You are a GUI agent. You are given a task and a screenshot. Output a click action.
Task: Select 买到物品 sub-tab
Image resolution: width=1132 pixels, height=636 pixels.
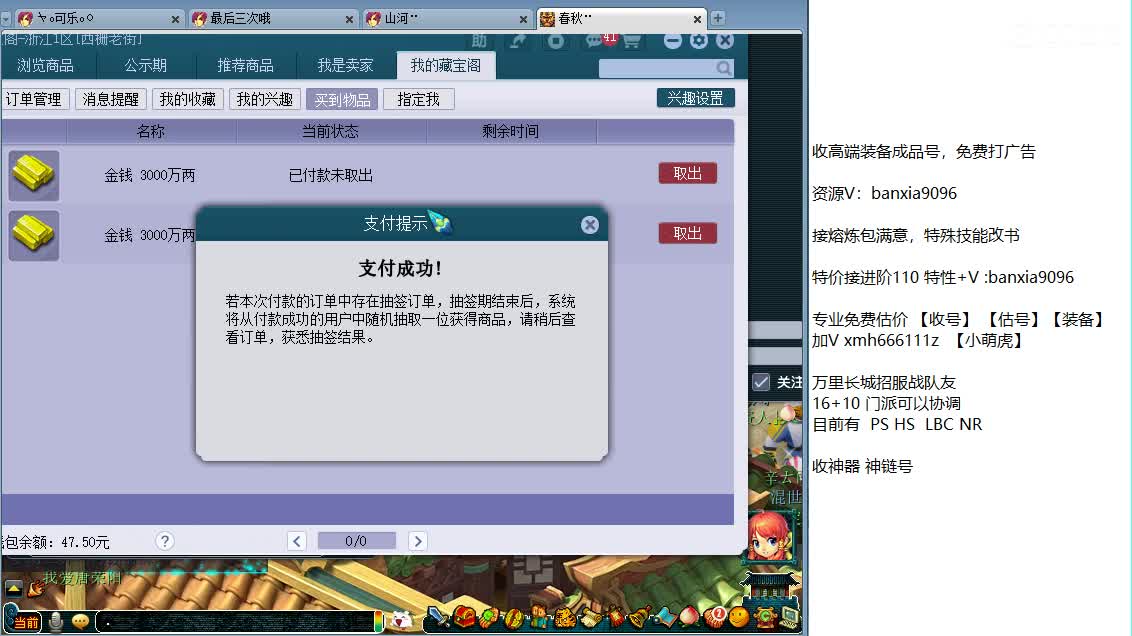click(x=342, y=99)
